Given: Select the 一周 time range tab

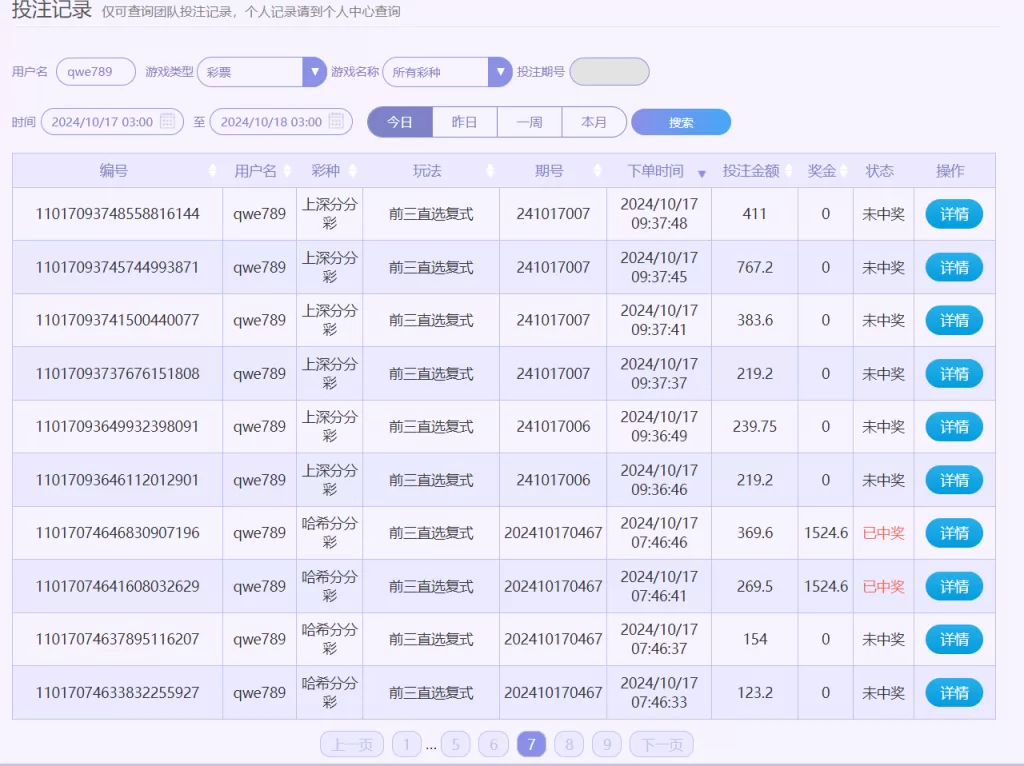Looking at the screenshot, I should 529,122.
